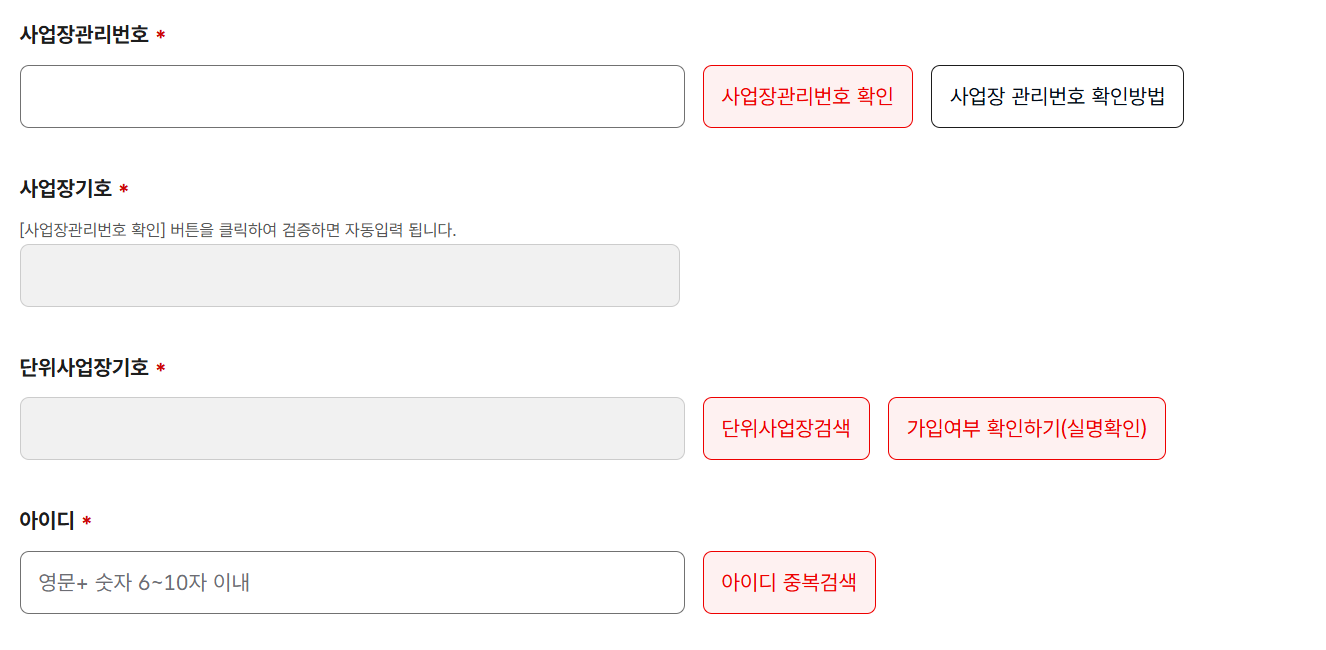Click inside the 사업장관리번호 input box
Screen dimensions: 1326x650
[x=350, y=96]
